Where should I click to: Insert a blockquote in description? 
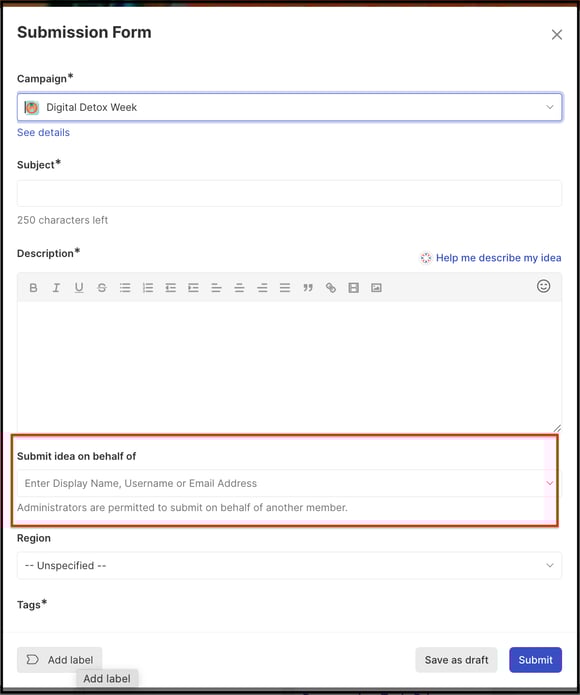coord(308,288)
